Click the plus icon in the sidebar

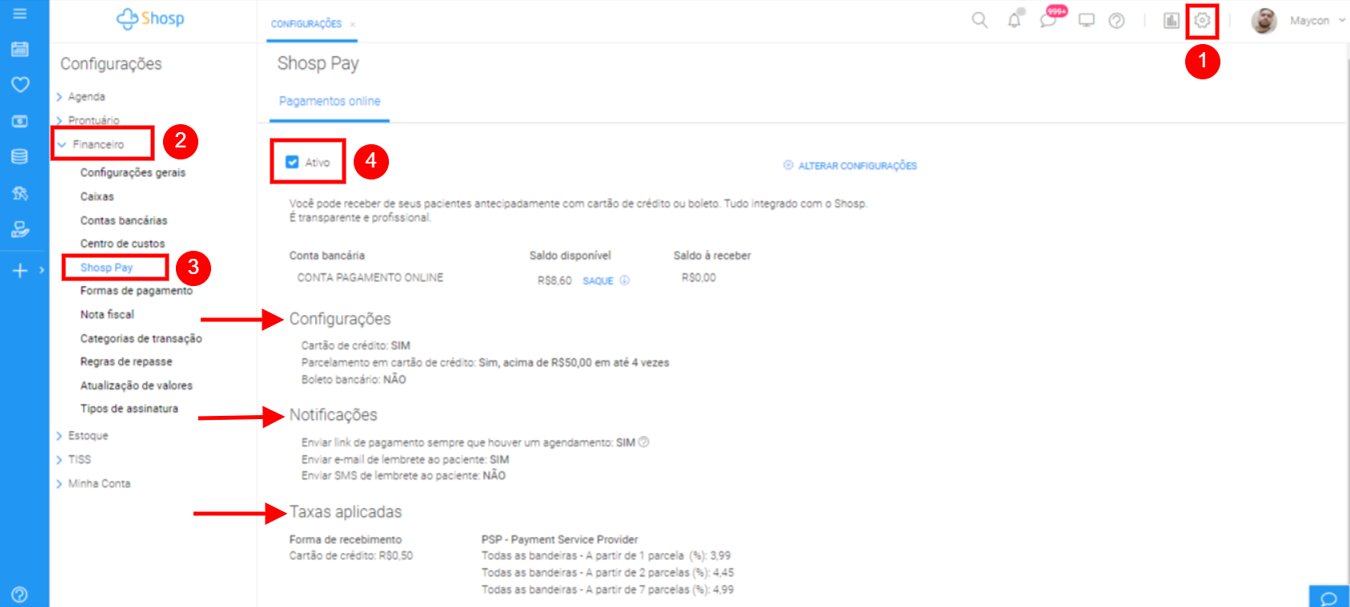click(19, 271)
